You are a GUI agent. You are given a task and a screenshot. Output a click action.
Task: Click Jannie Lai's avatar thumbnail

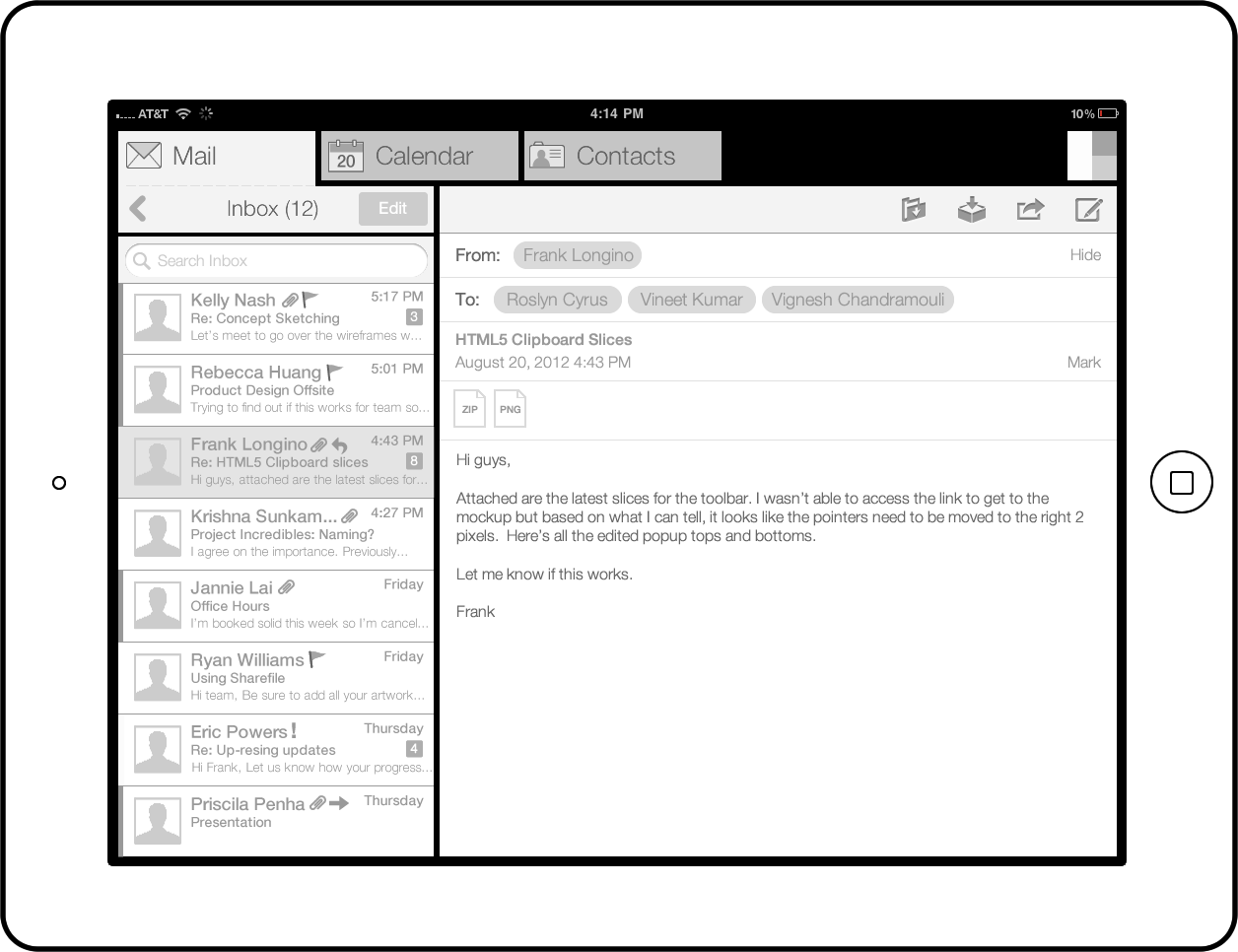[158, 606]
